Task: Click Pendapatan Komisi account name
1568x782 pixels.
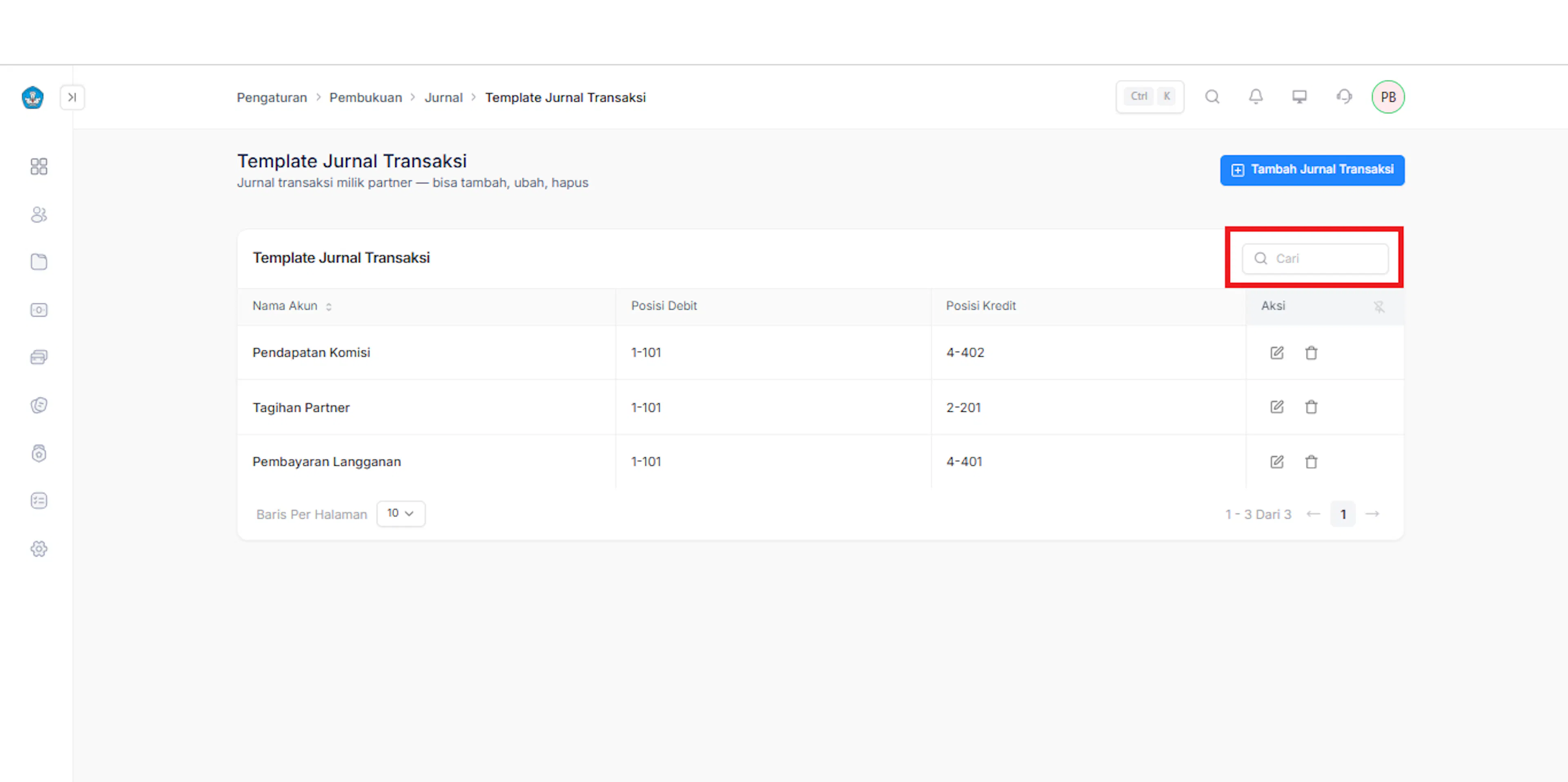Action: [311, 353]
